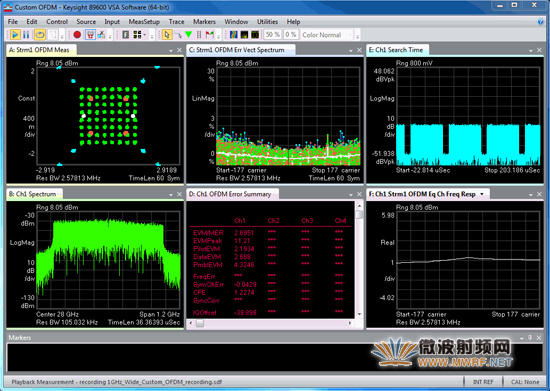Close trace E Search Time panel
The height and width of the screenshot is (391, 550).
click(539, 50)
